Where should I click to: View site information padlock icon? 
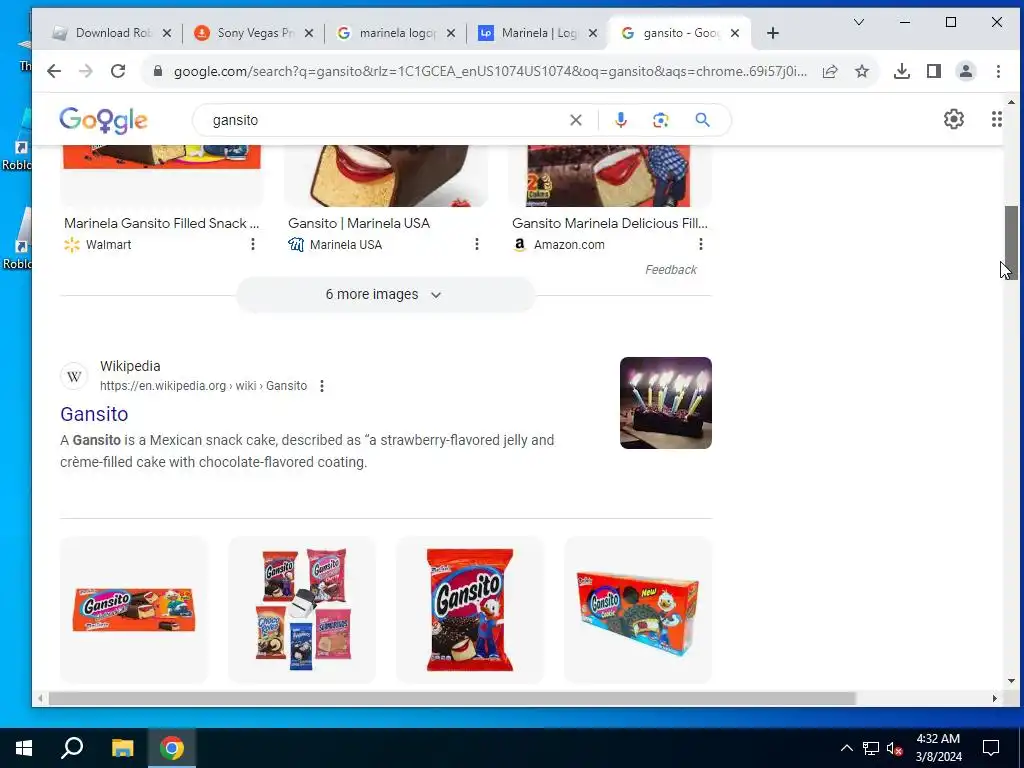pos(157,71)
